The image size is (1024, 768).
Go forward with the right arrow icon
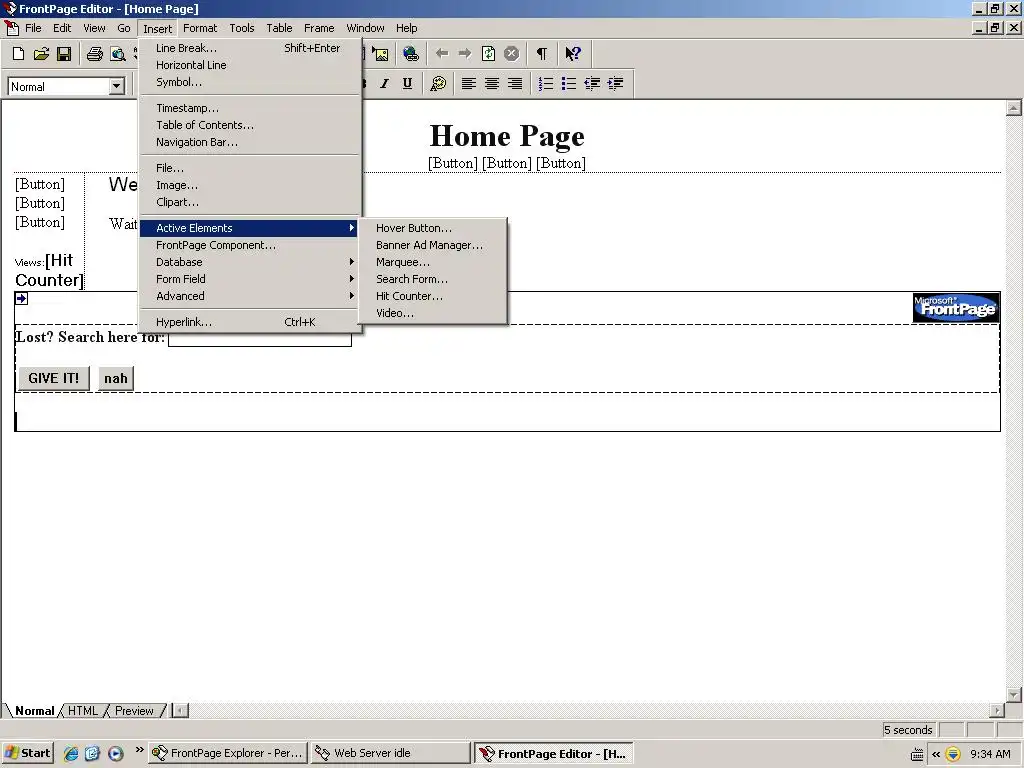(x=465, y=54)
